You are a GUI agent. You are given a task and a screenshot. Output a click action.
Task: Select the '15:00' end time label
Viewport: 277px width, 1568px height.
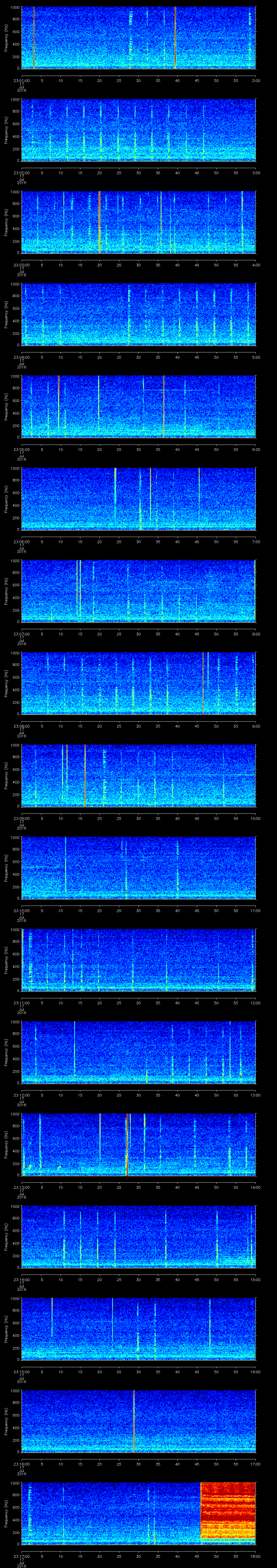click(x=255, y=1279)
